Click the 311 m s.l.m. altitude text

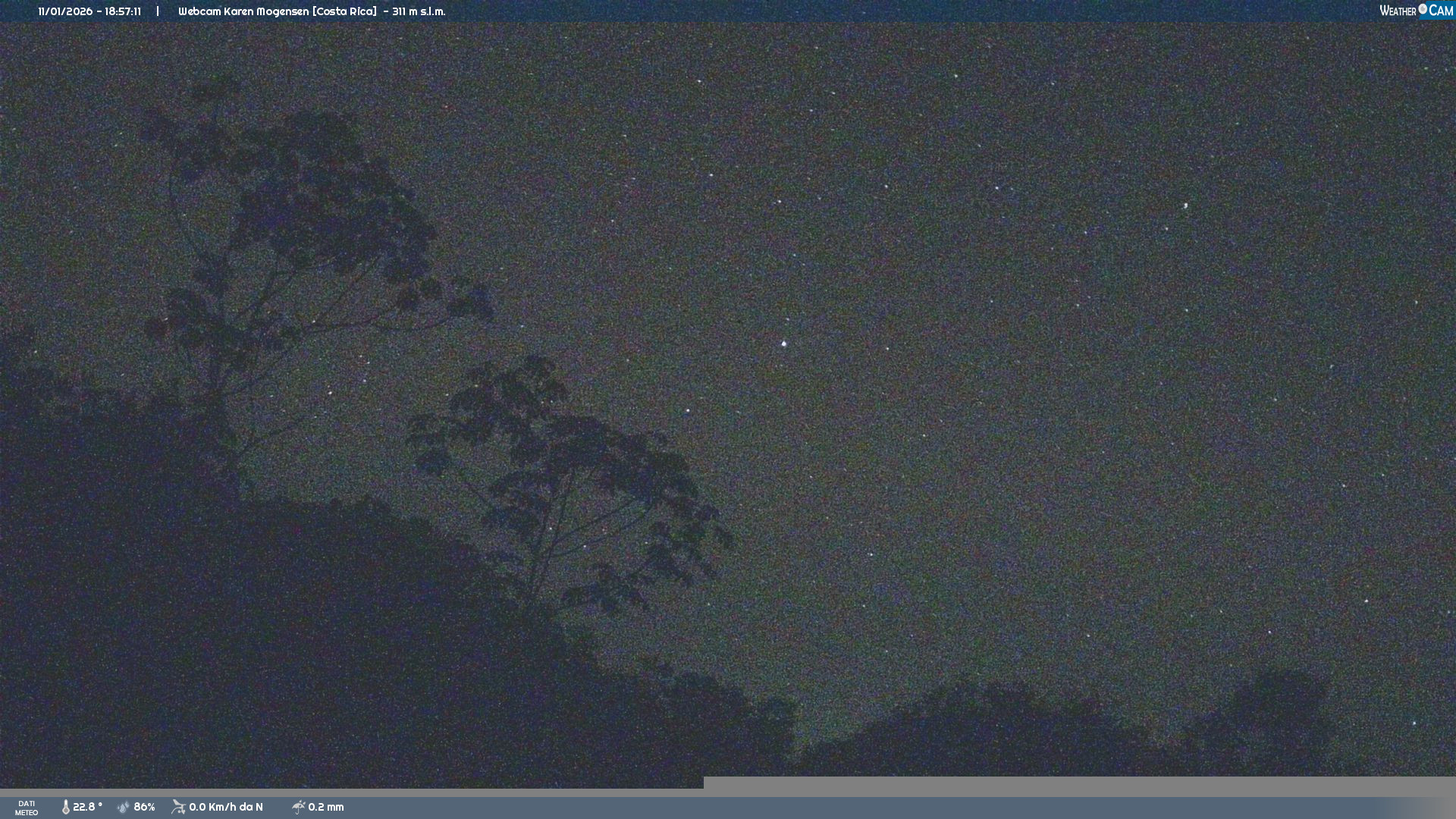tap(419, 11)
